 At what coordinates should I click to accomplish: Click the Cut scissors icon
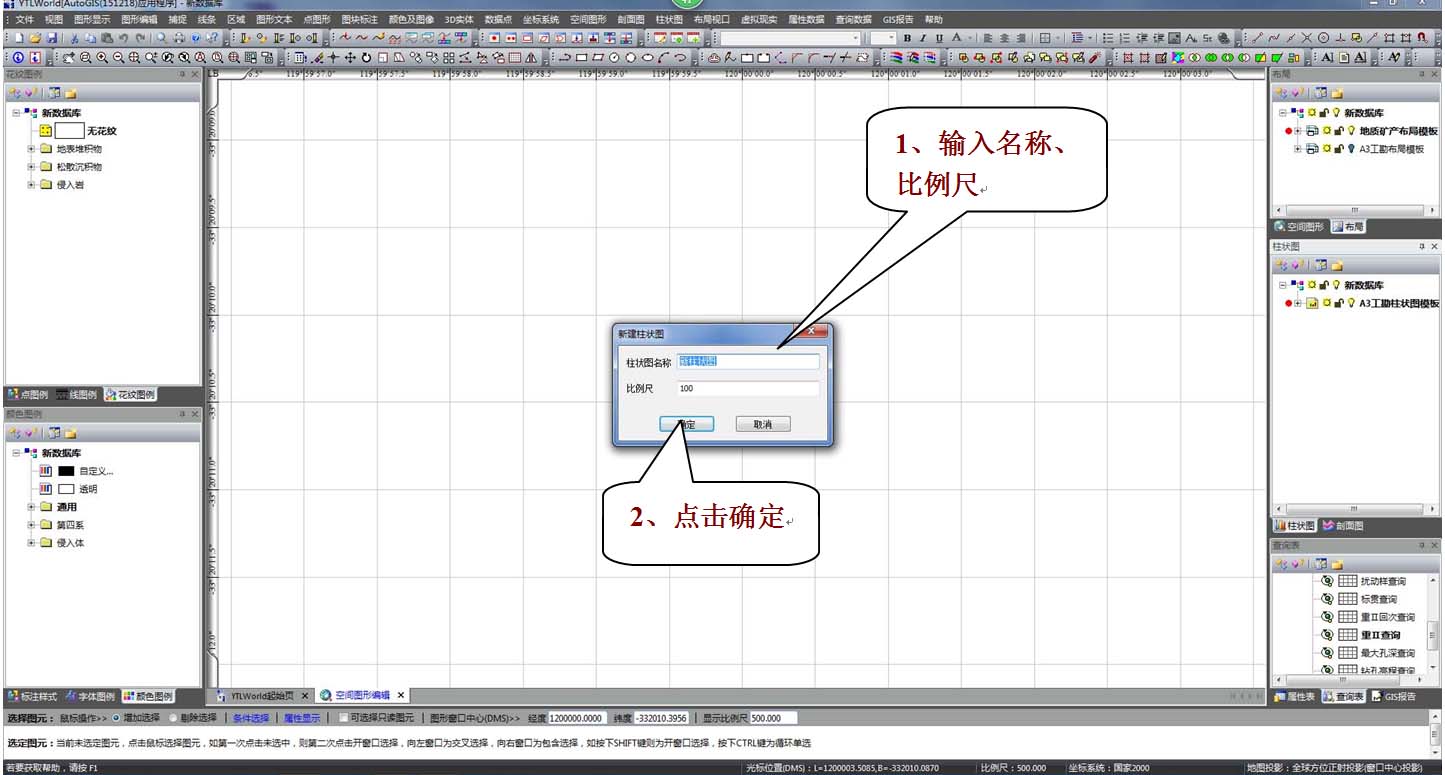point(74,38)
